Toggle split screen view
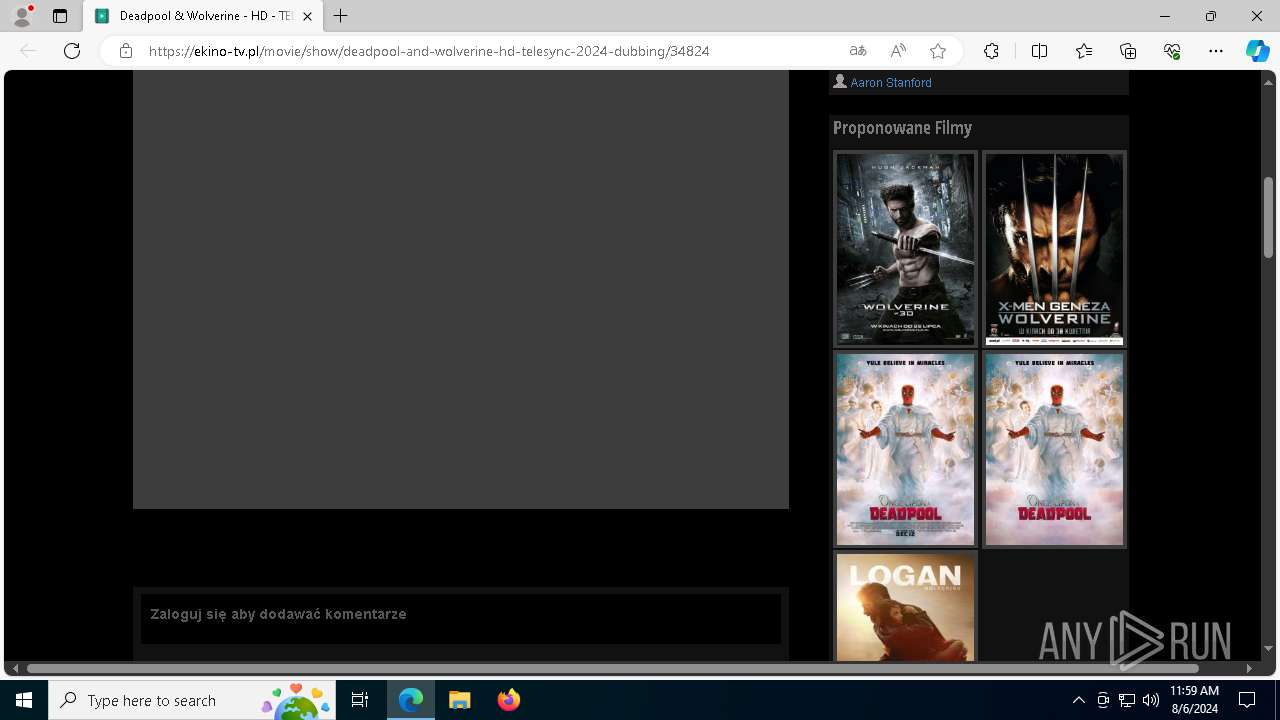 (1039, 51)
